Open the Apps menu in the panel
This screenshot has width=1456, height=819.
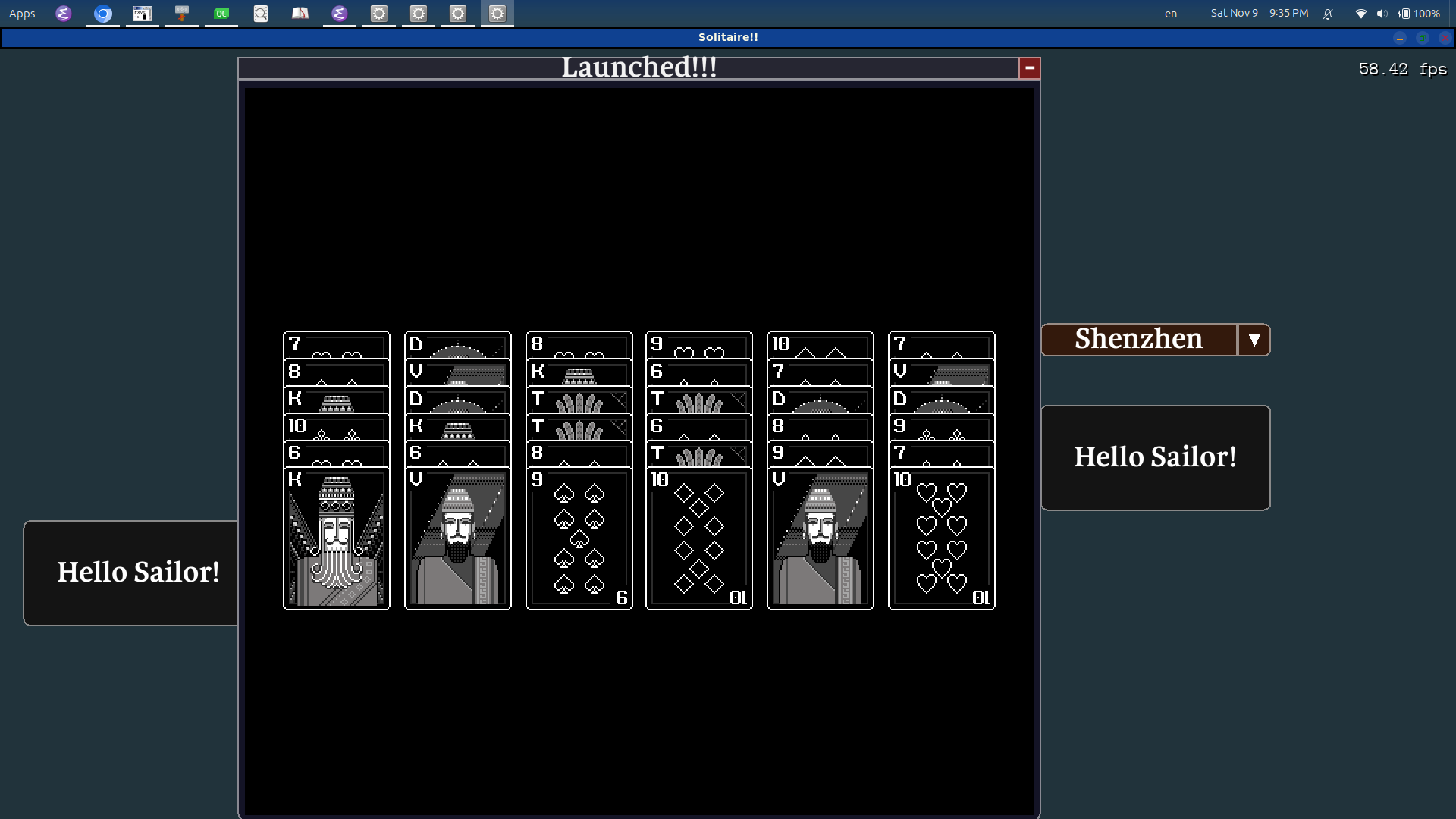coord(22,14)
